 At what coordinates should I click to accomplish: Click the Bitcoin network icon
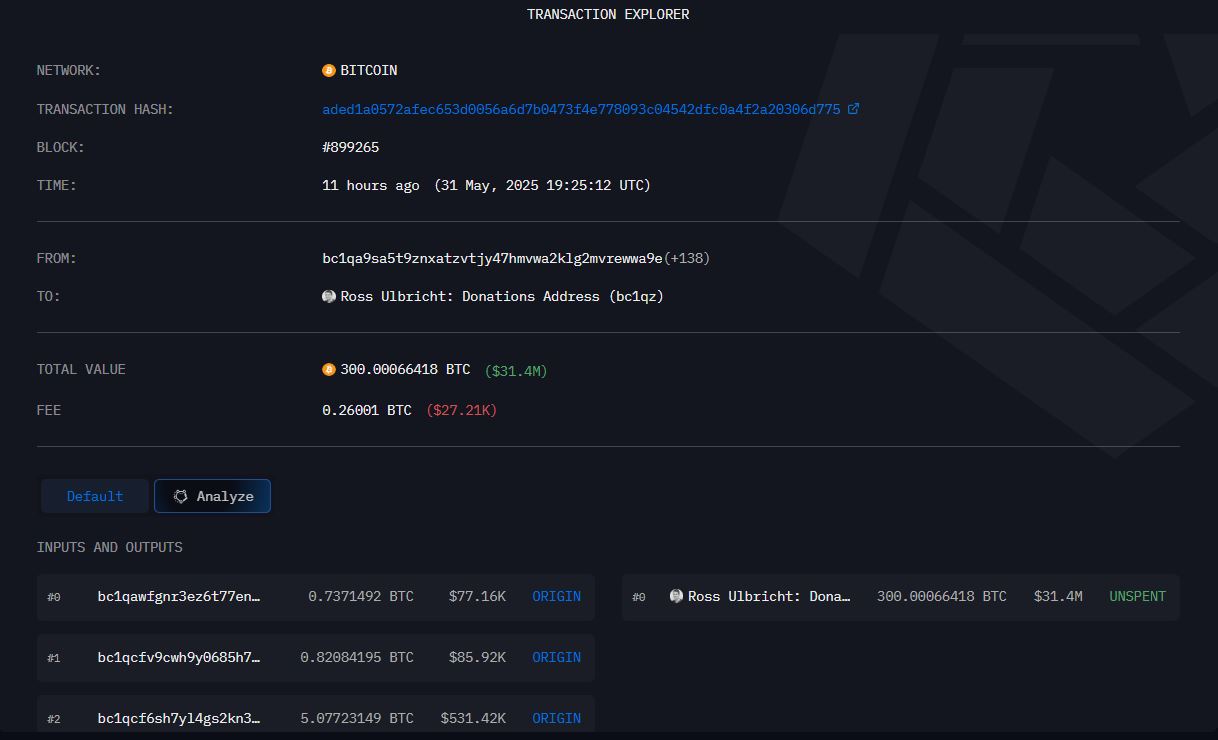[329, 70]
